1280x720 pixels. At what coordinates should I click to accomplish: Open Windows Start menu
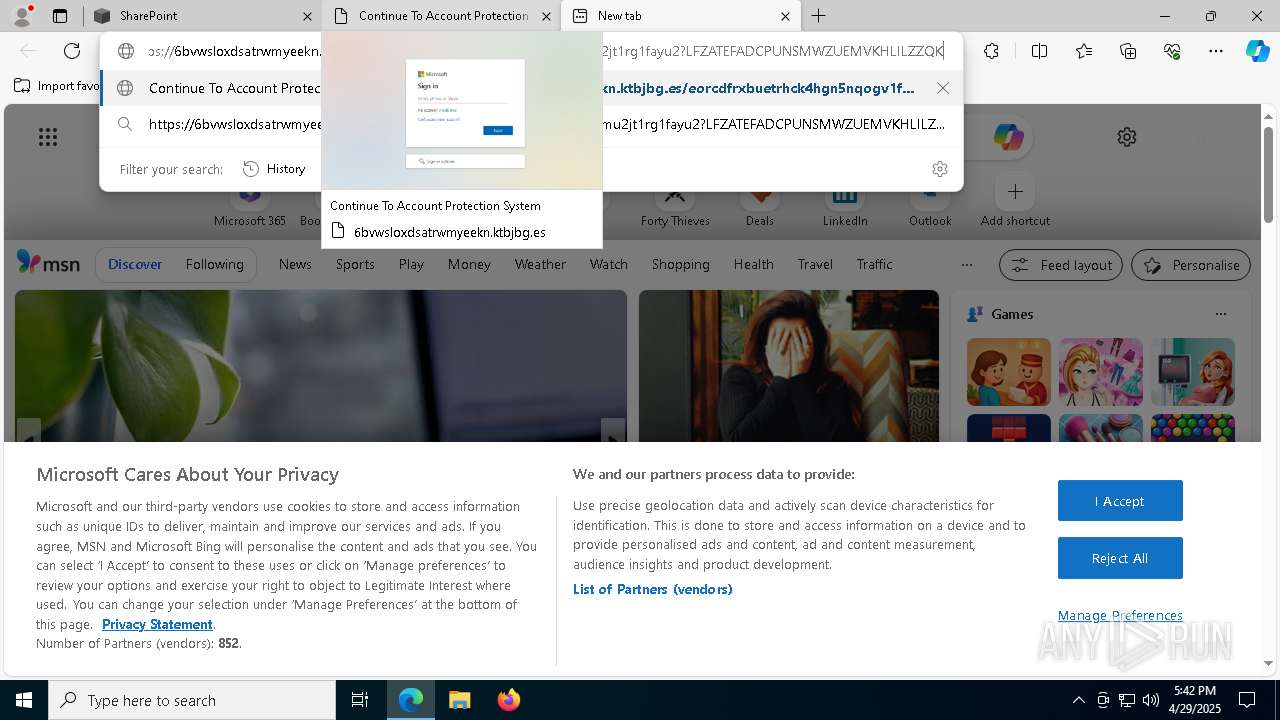24,700
